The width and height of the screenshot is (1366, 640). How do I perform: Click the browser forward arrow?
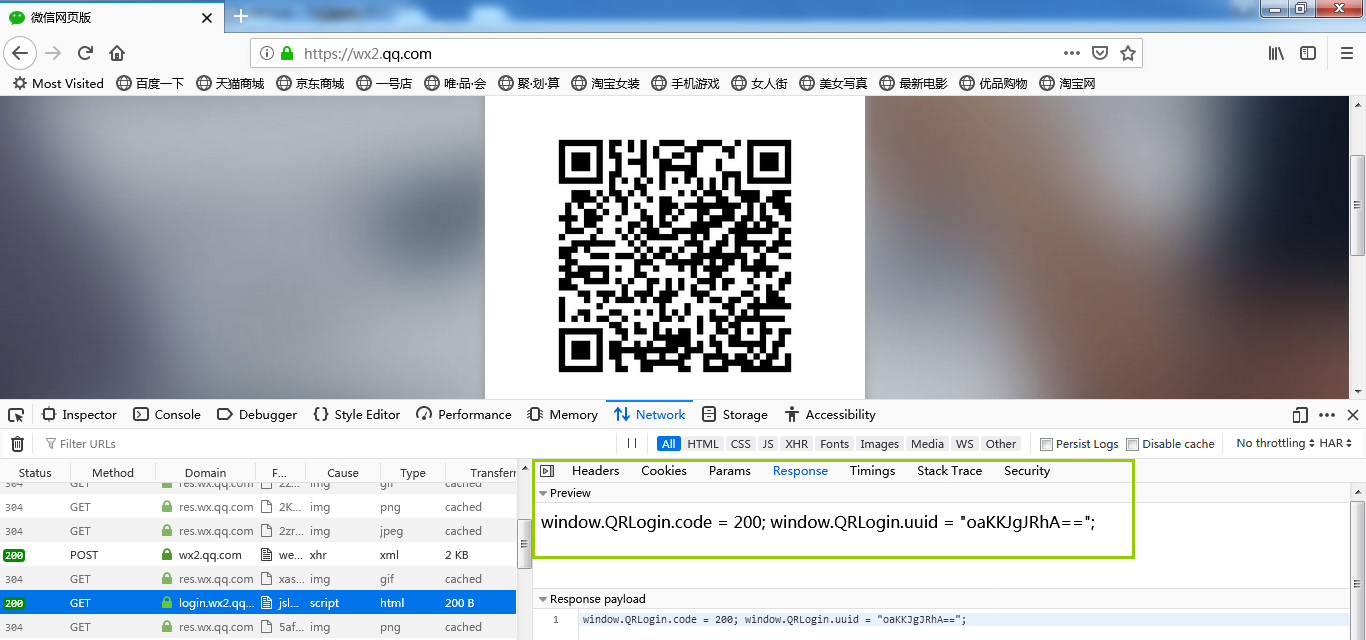(53, 53)
